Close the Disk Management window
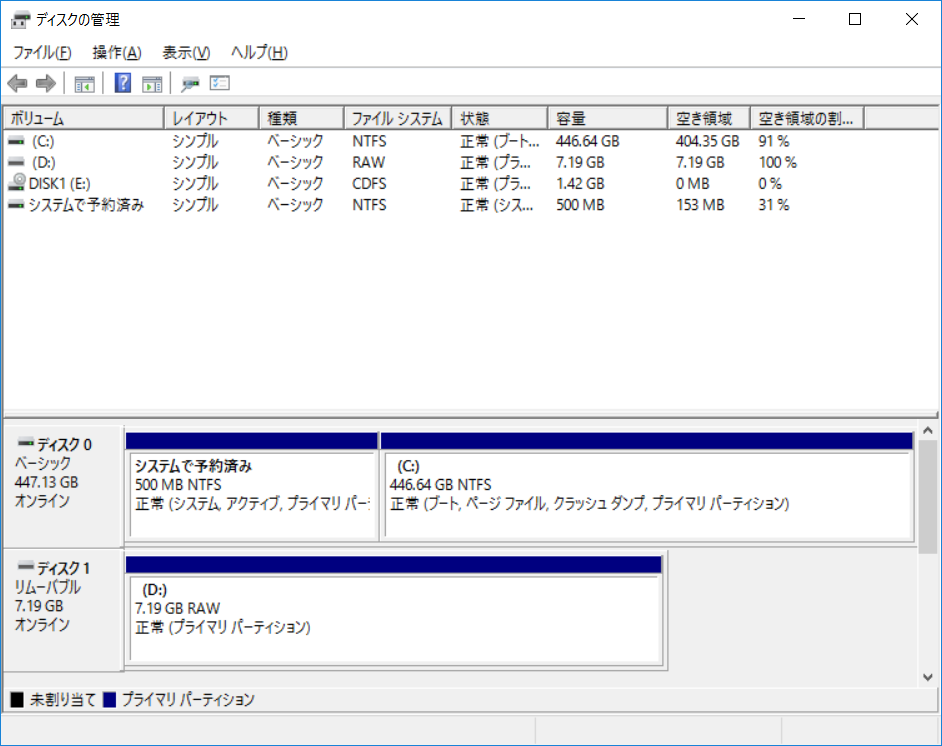 tap(911, 19)
